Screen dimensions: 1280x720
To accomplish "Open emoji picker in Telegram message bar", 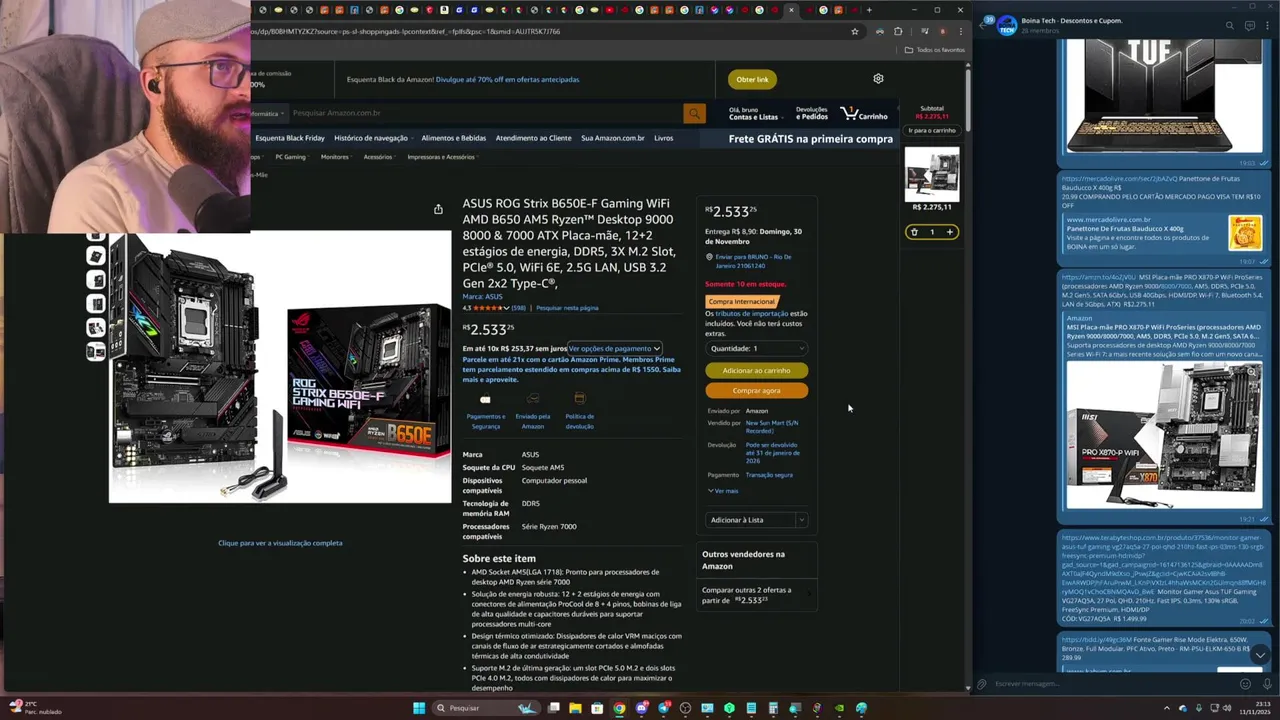I will [1245, 684].
